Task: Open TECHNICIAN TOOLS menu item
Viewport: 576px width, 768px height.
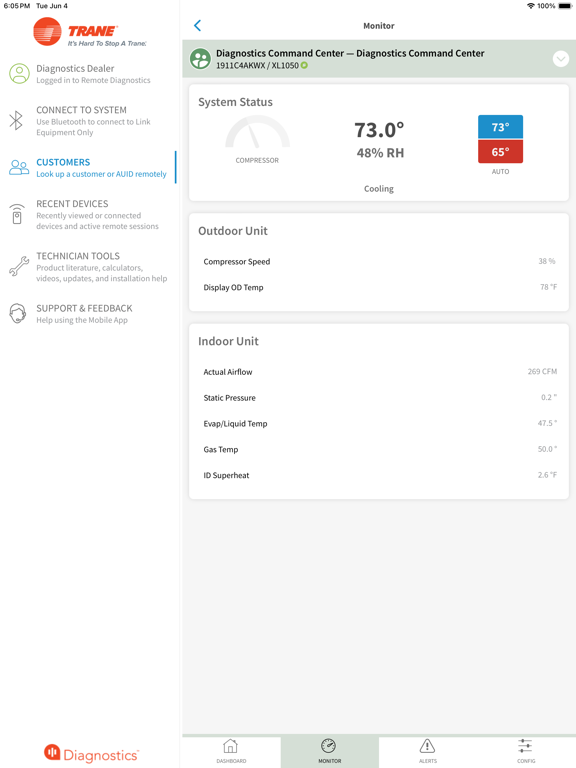Action: click(88, 266)
